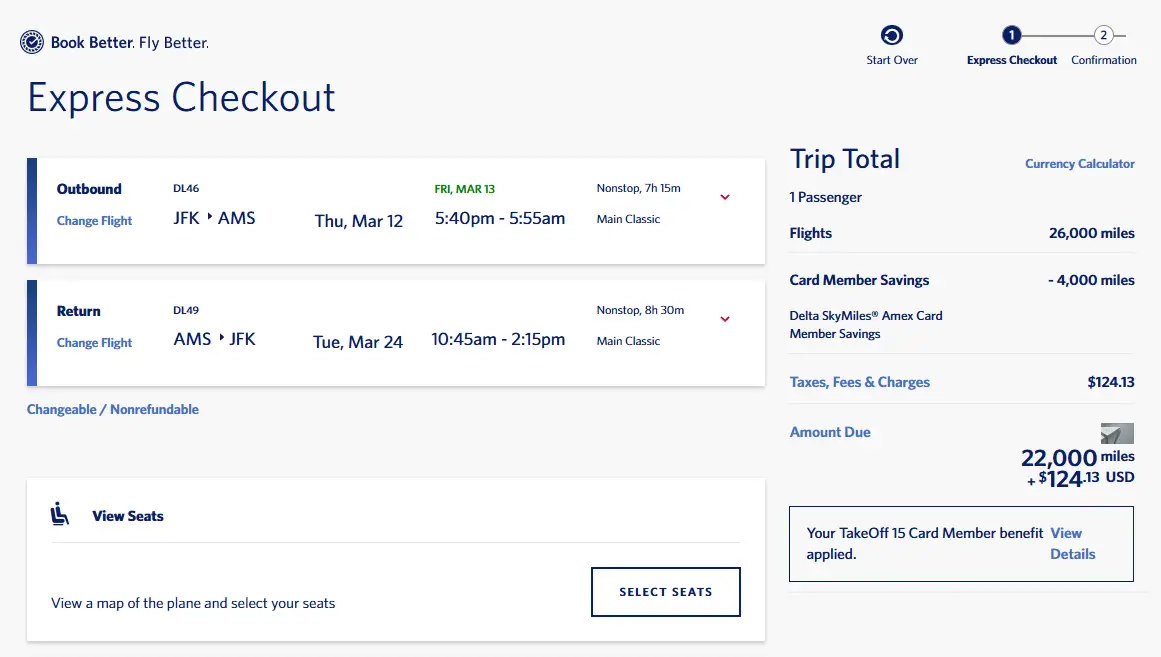This screenshot has width=1161, height=657.
Task: Click the View Seats heading
Action: 128,516
